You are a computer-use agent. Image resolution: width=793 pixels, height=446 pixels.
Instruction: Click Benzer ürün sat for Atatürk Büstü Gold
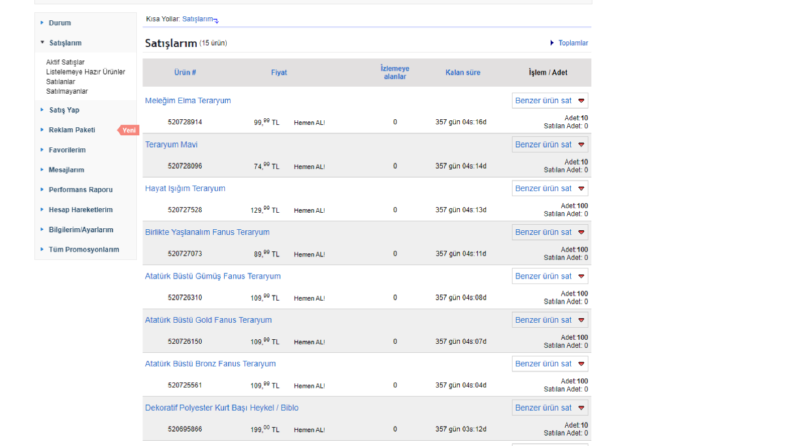[x=543, y=320]
